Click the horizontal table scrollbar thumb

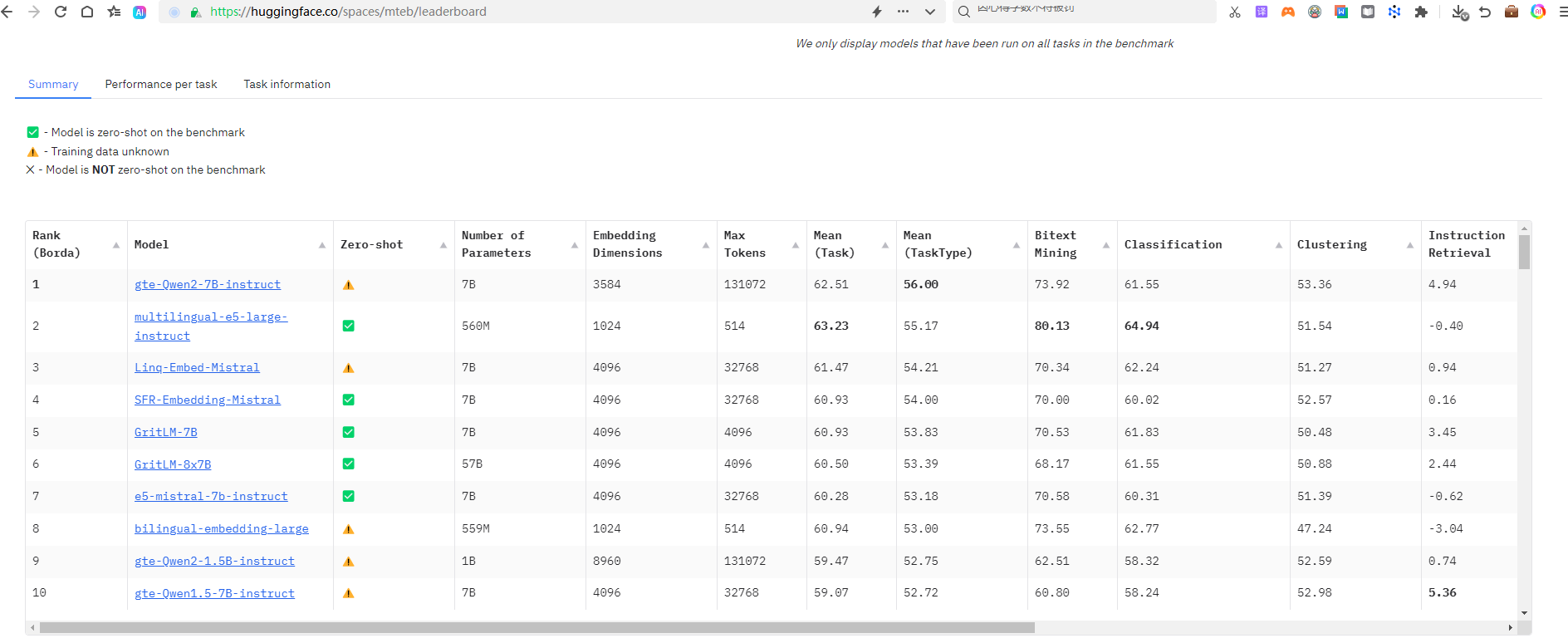pos(537,628)
